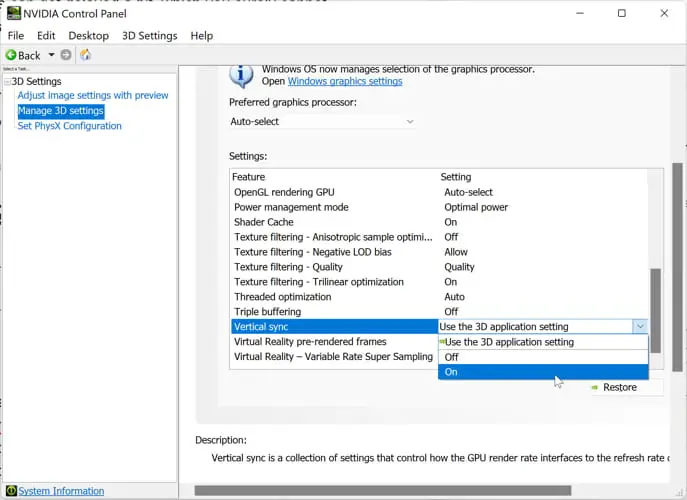Choose the On option for Vertical sync

tap(543, 372)
